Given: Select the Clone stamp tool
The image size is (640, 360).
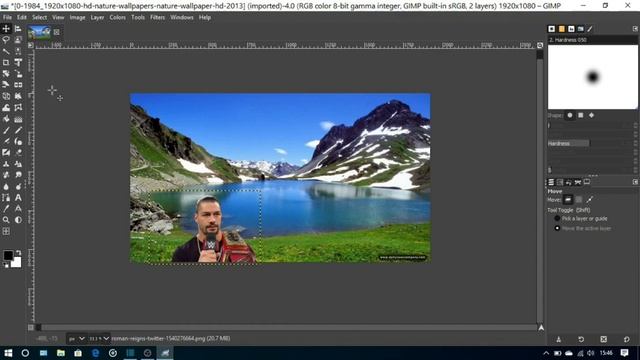Looking at the screenshot, I should (x=6, y=164).
